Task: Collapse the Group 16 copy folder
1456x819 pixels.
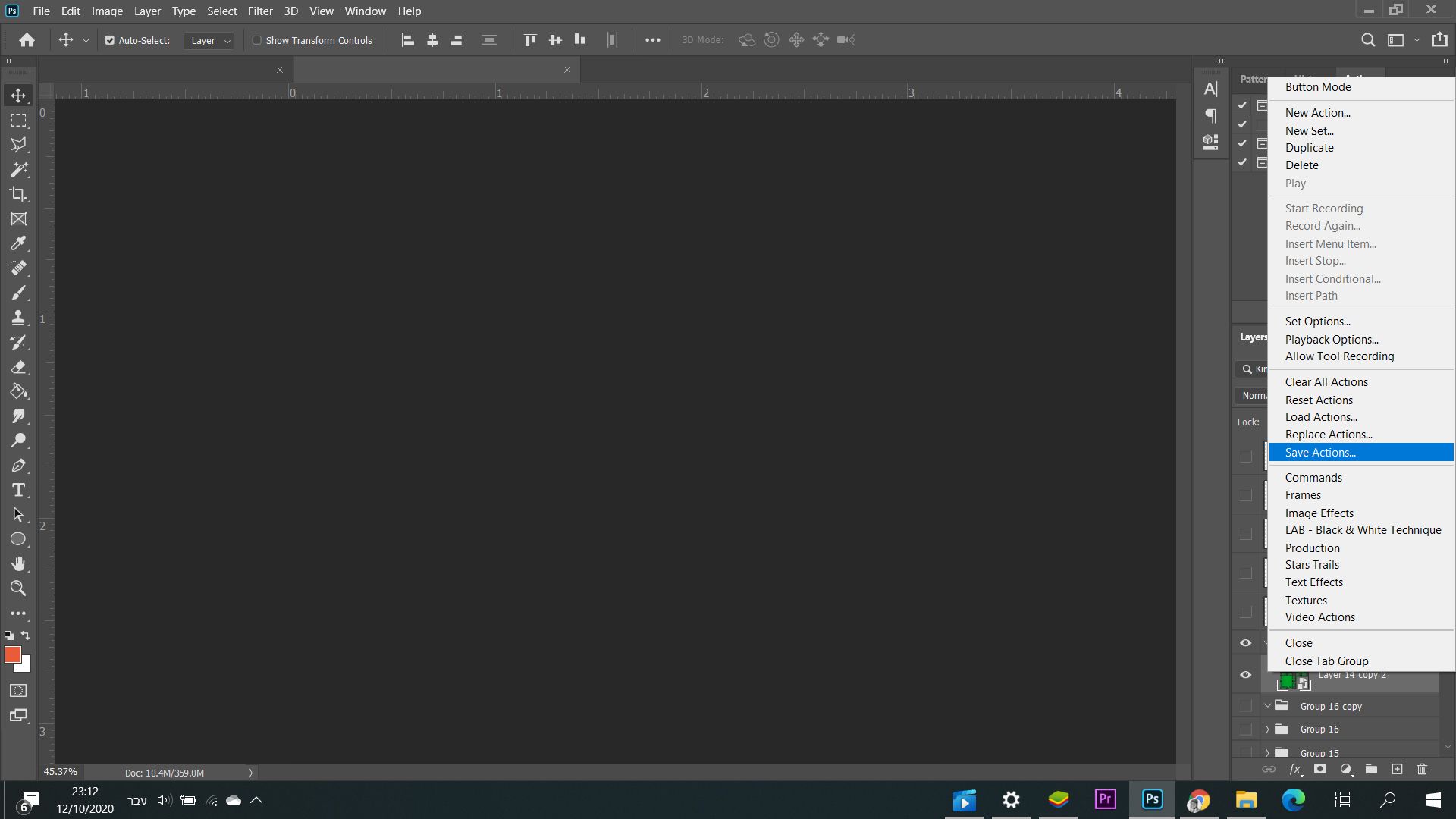Action: (x=1267, y=706)
